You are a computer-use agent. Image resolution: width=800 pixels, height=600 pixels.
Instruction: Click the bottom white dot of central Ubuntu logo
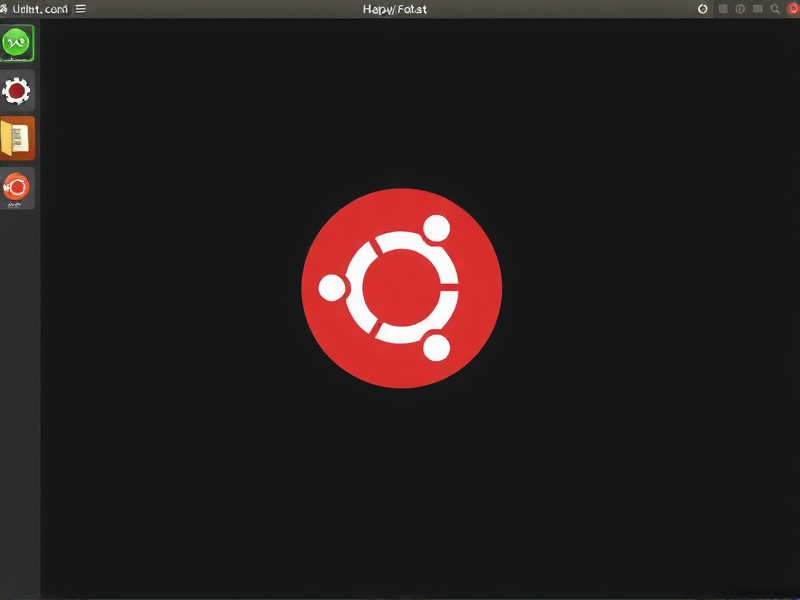(436, 348)
